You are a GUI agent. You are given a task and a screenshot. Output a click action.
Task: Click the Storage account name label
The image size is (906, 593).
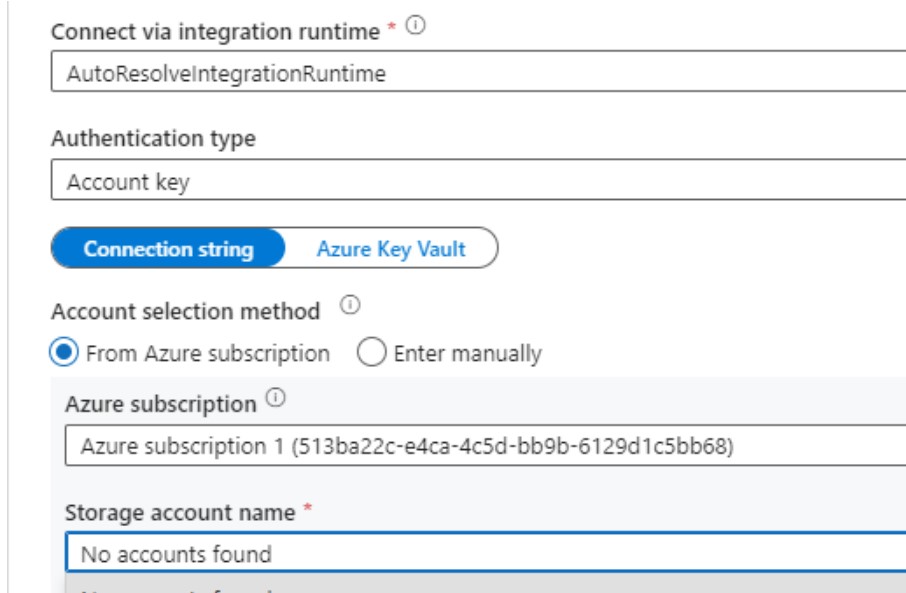pos(180,513)
